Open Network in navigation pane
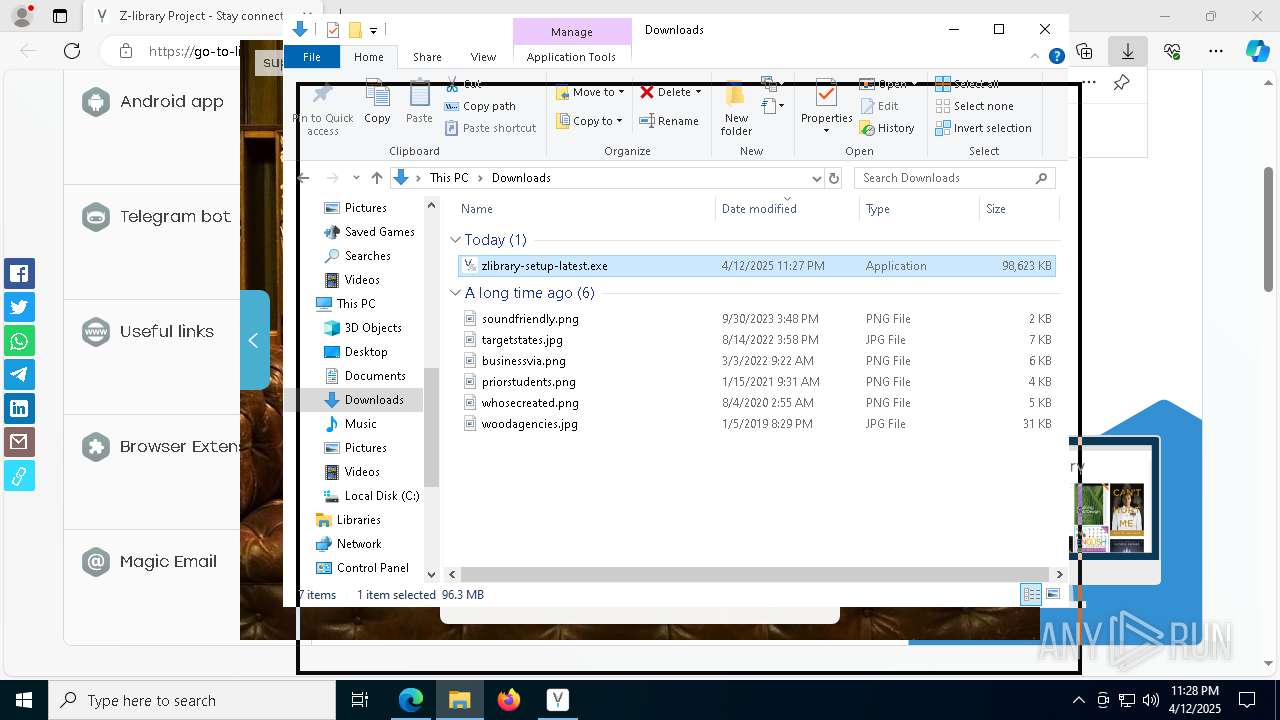 348,544
